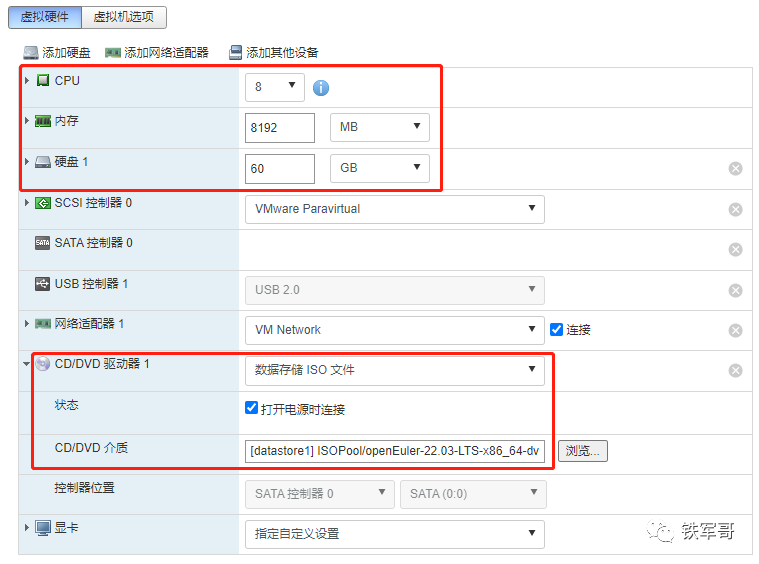Open the 指定自定义设置 dropdown

click(x=395, y=534)
